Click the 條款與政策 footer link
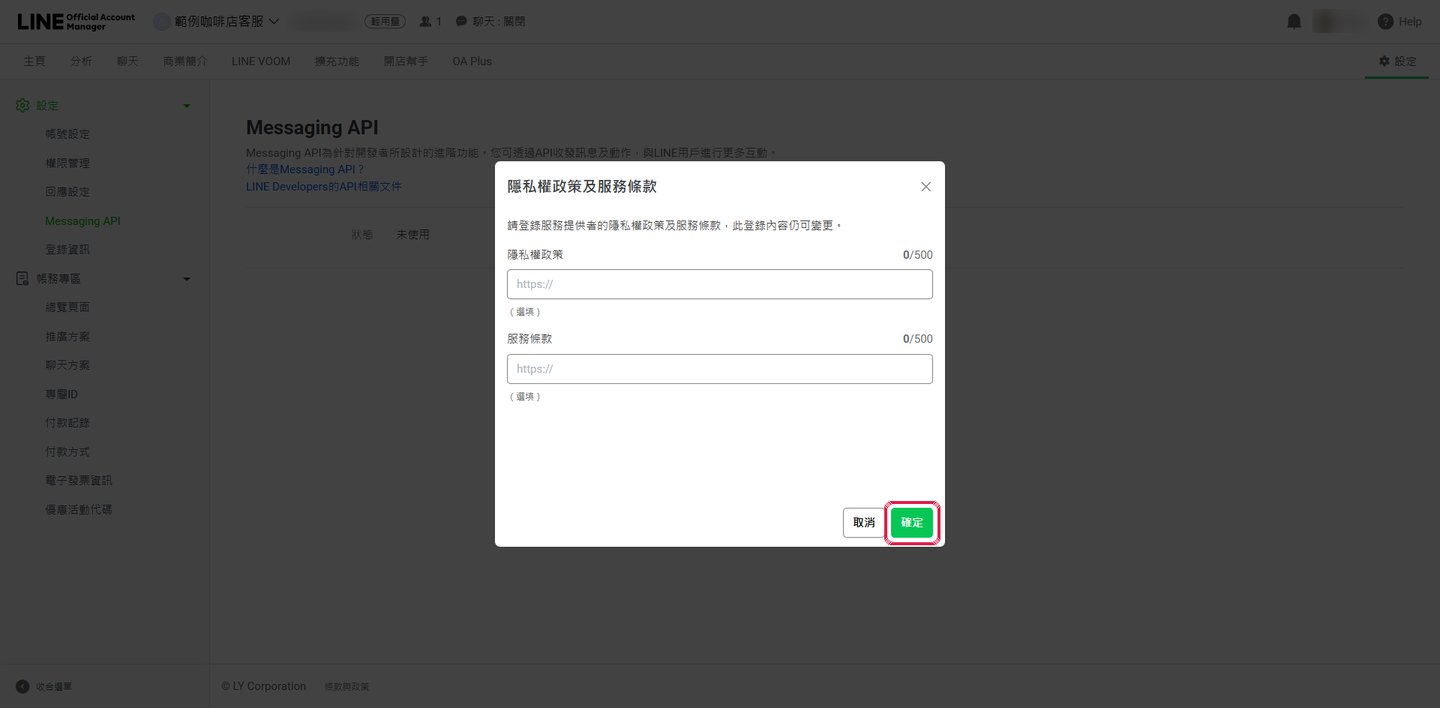 click(347, 687)
